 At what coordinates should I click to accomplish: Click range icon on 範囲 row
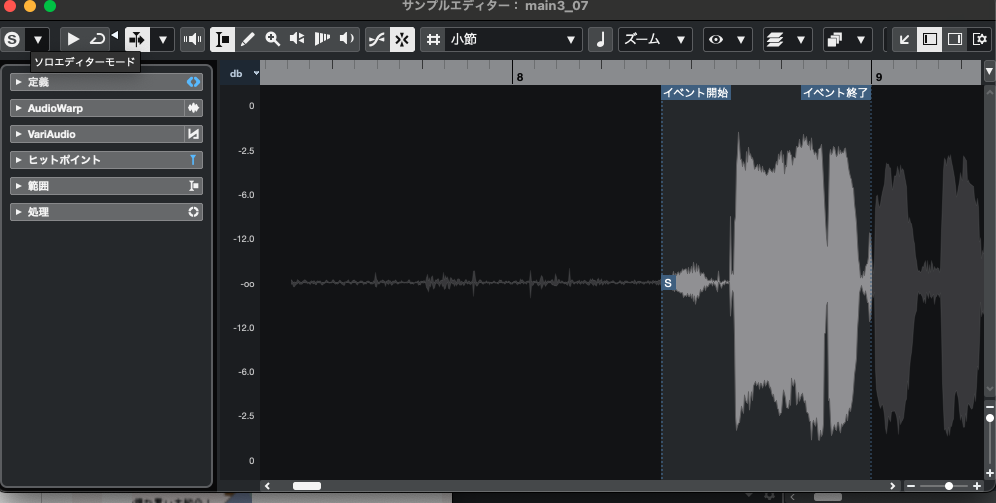(x=193, y=186)
